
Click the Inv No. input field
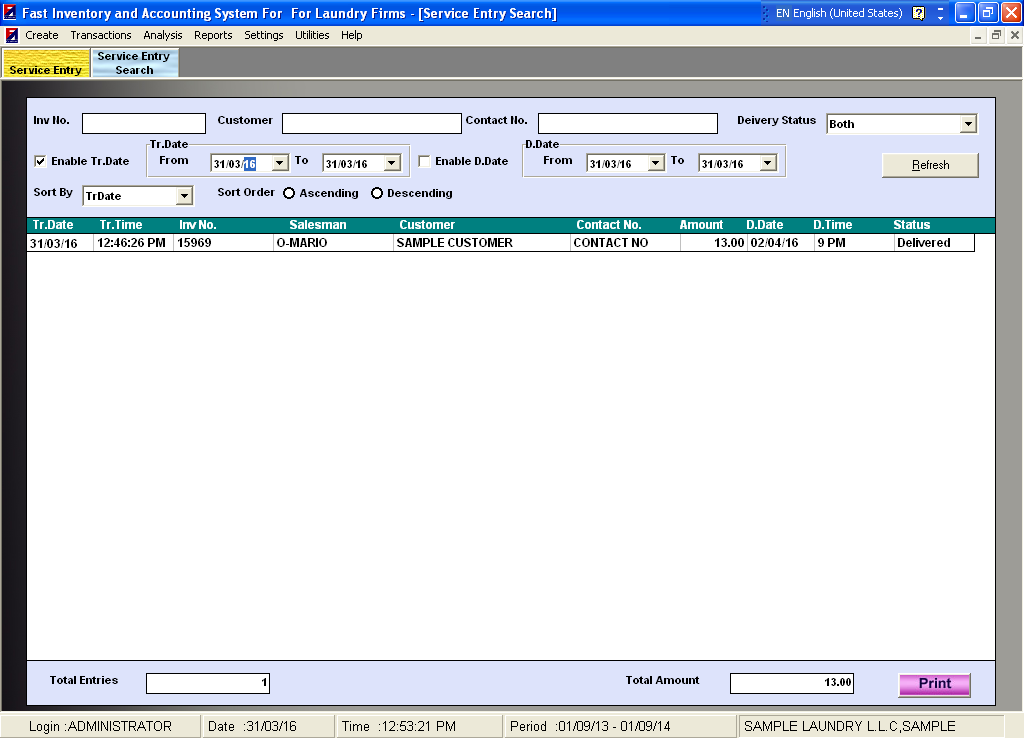(143, 123)
